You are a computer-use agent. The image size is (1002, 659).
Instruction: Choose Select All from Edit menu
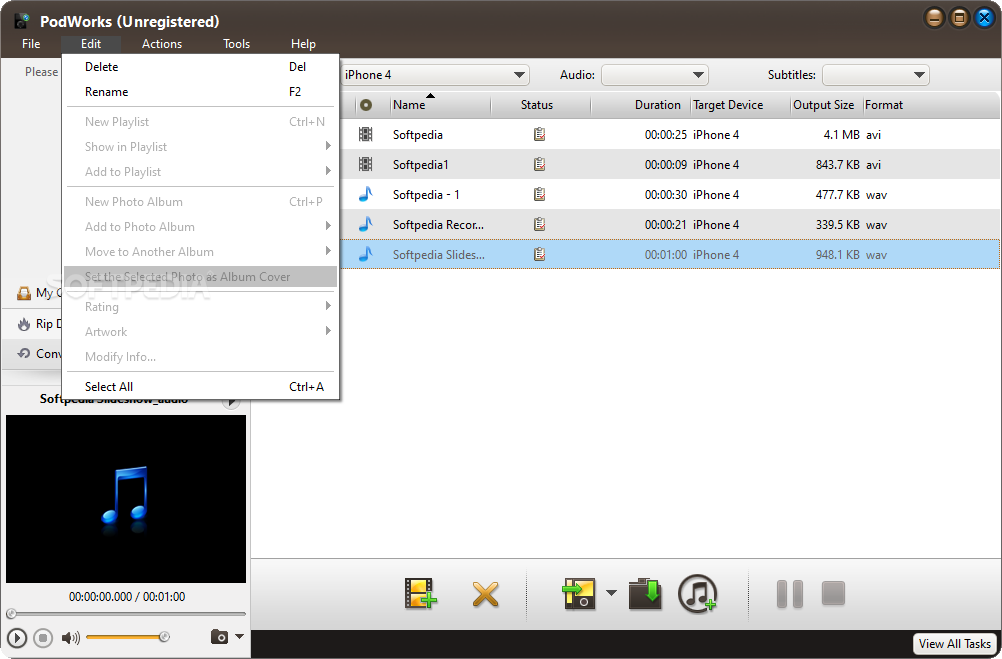[201, 386]
